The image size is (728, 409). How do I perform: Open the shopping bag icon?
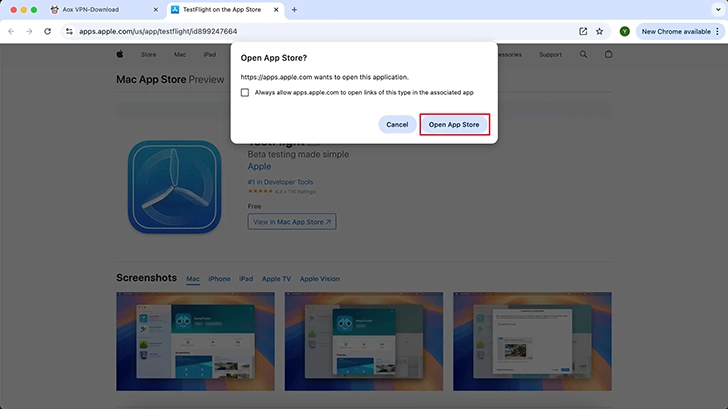click(608, 54)
